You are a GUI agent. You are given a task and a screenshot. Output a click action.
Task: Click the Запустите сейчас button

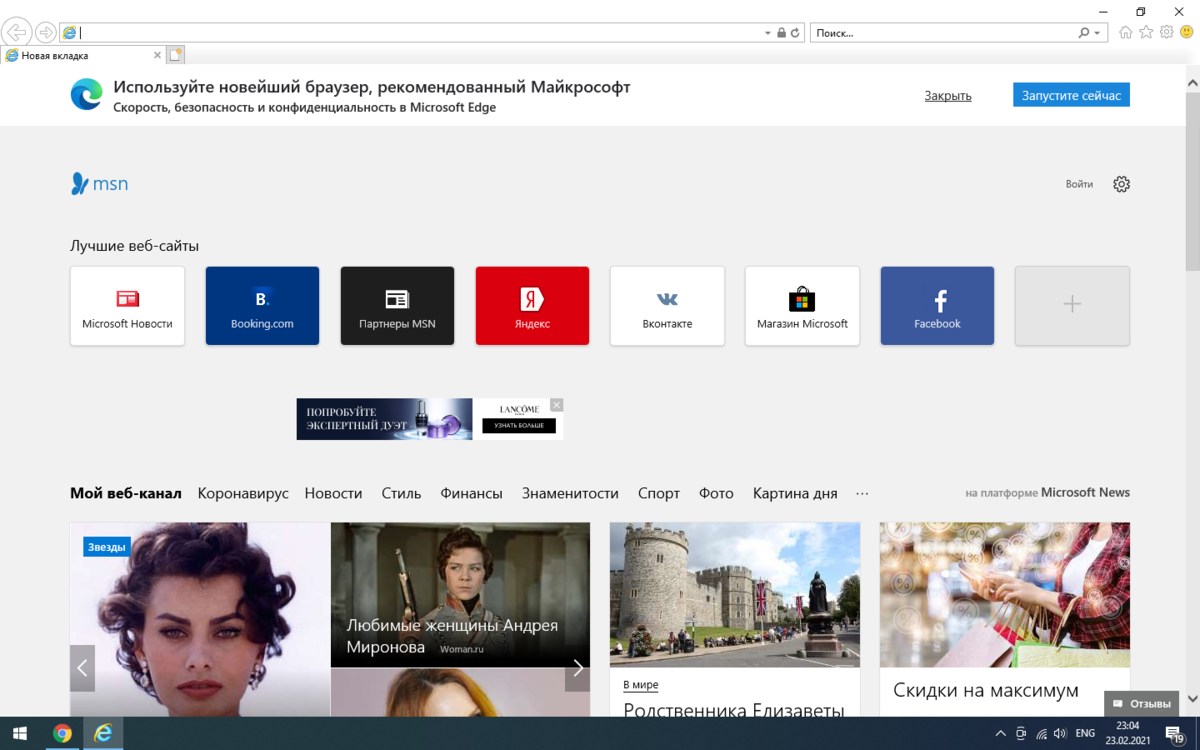[1071, 95]
